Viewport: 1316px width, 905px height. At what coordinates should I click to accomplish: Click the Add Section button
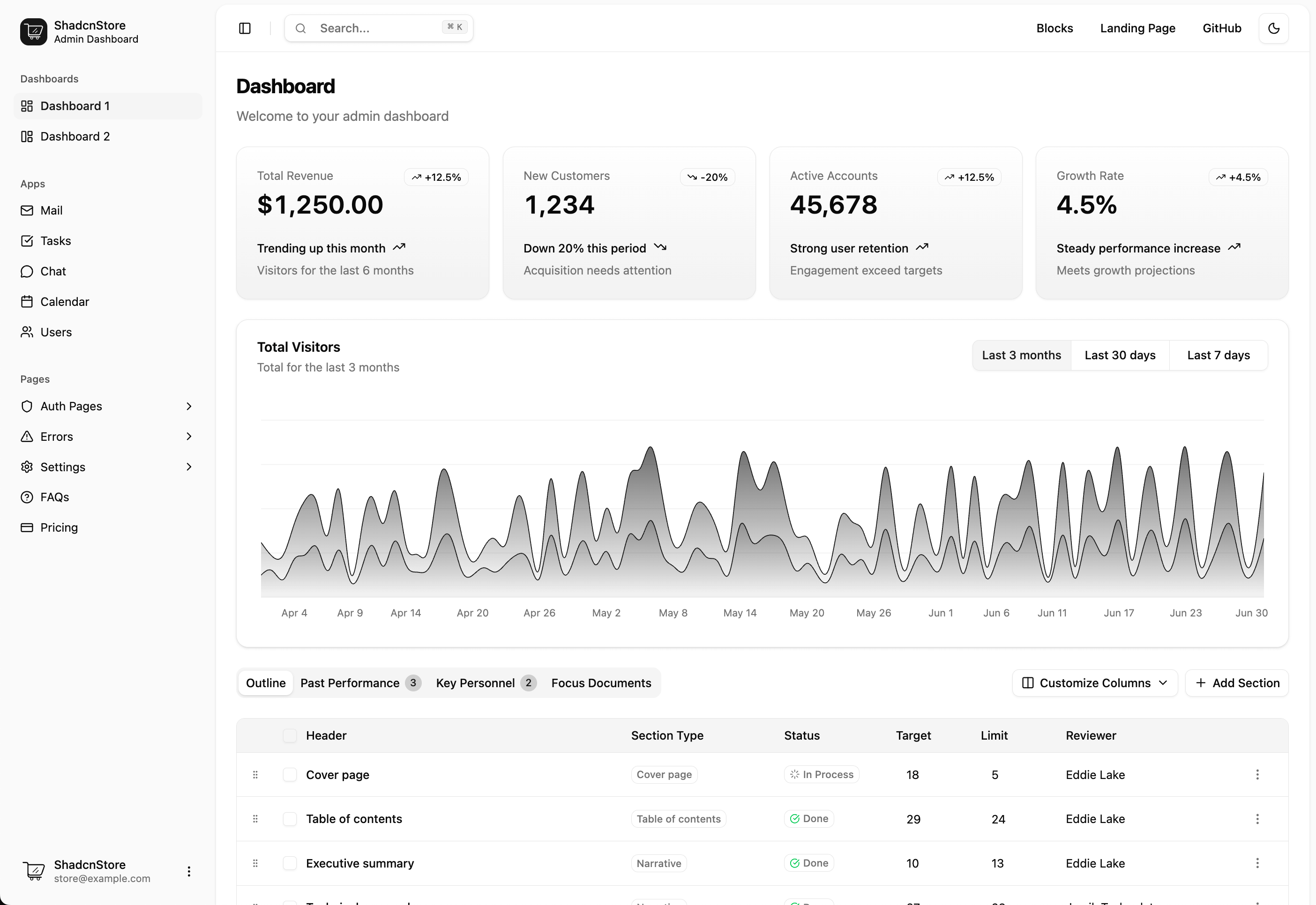[1237, 682]
